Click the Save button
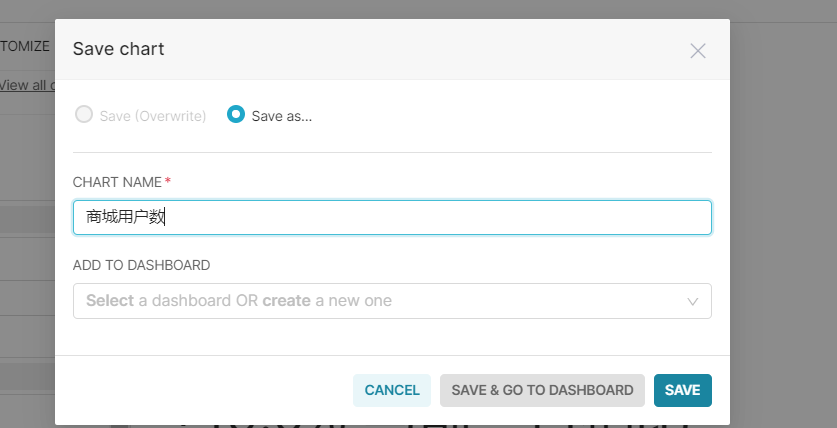Viewport: 837px width, 428px height. pyautogui.click(x=682, y=390)
